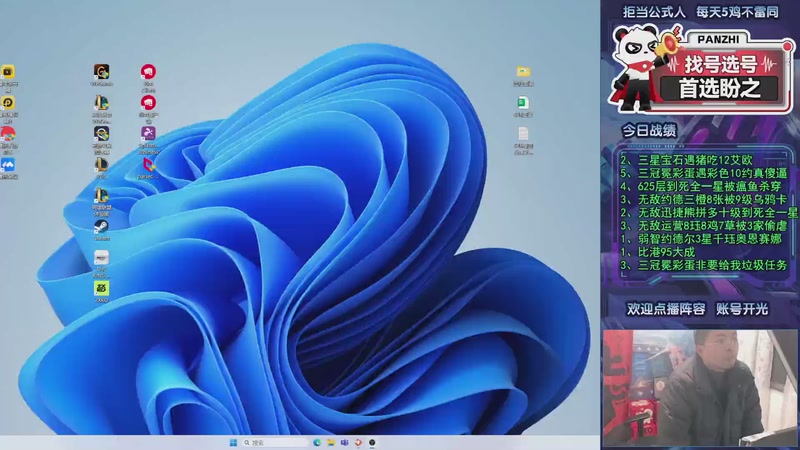Open the lime green square desktop icon

(x=101, y=288)
